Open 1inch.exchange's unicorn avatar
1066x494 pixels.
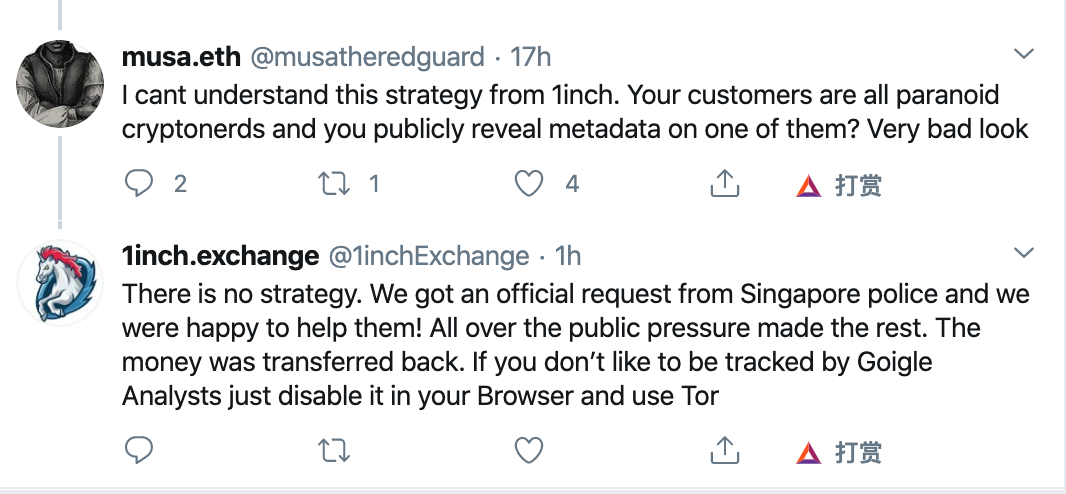point(60,284)
